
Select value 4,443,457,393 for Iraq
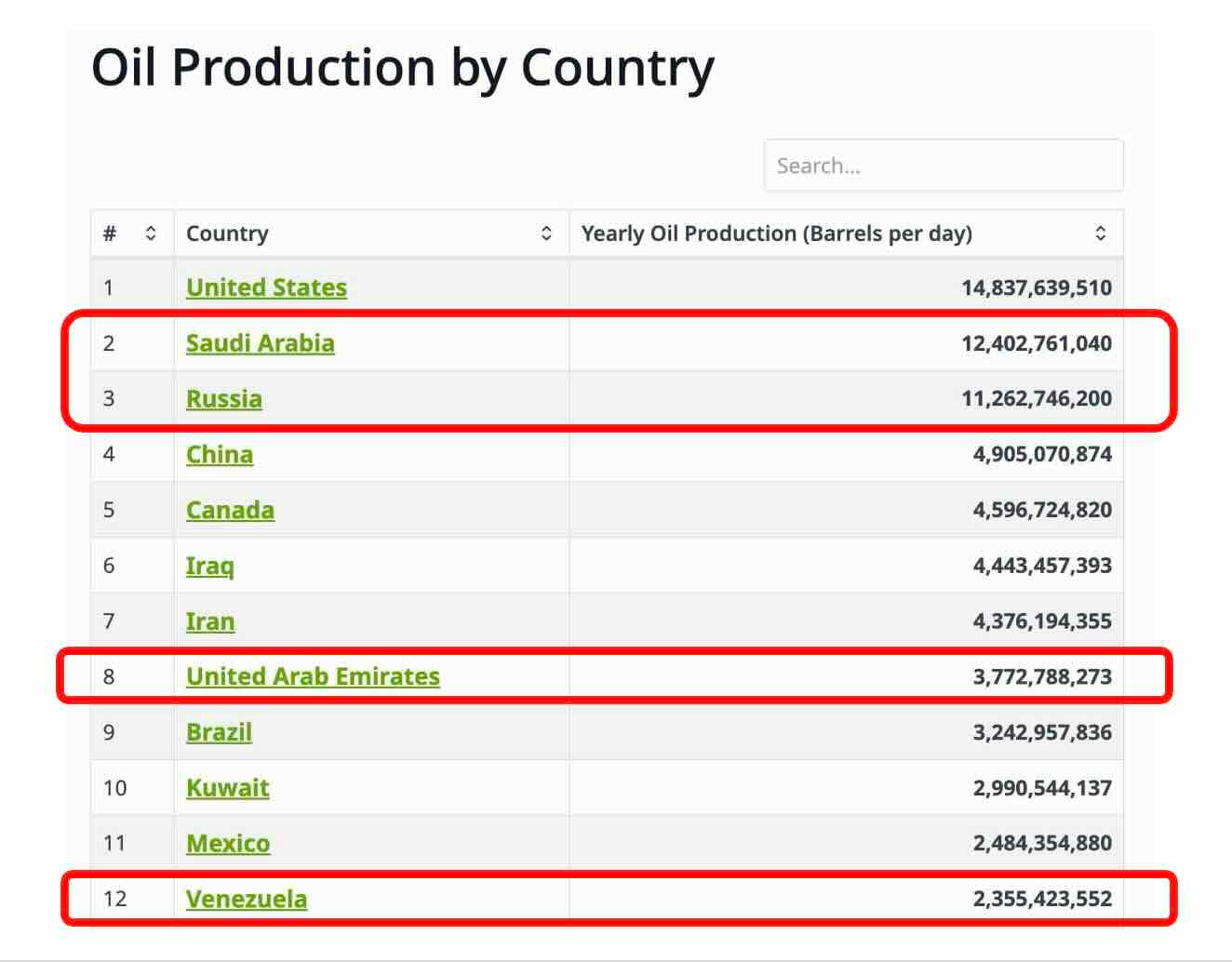(1042, 566)
